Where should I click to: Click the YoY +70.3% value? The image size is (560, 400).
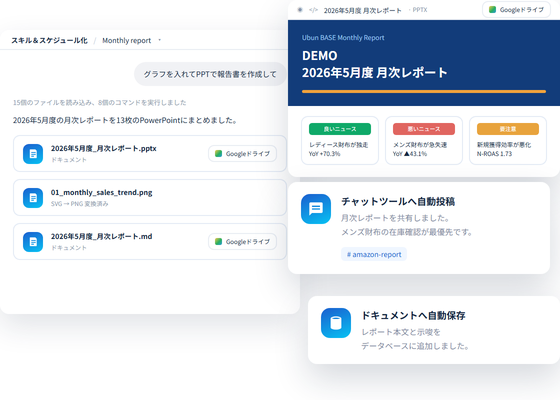click(324, 154)
